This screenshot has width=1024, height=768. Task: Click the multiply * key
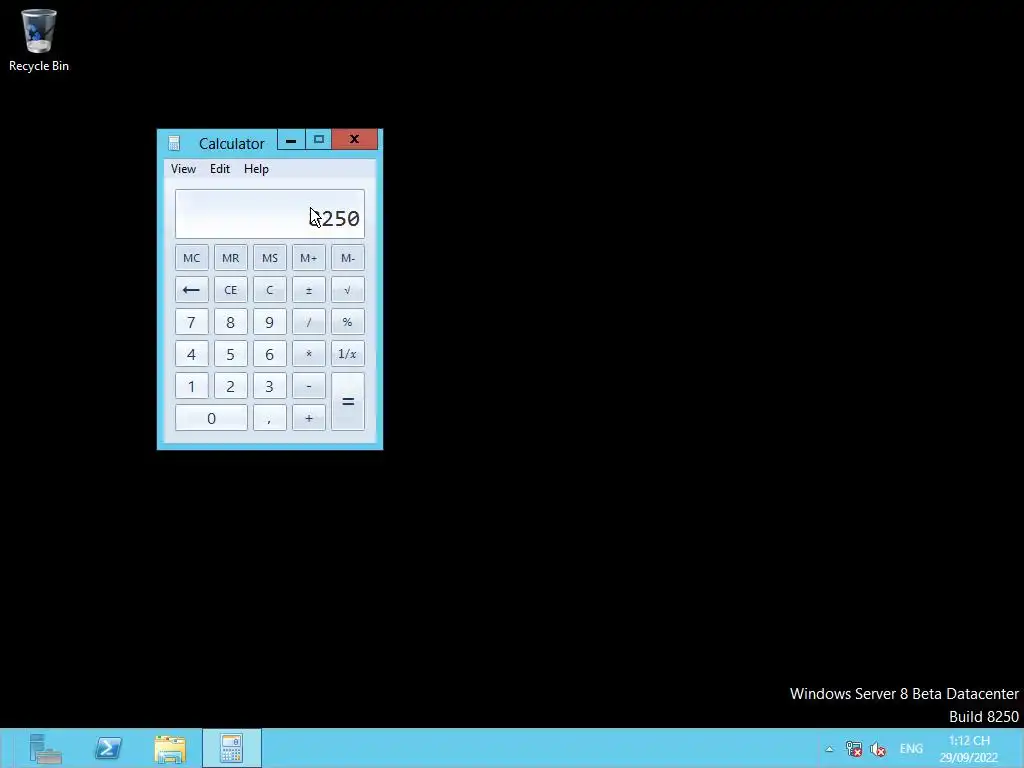[x=309, y=354]
